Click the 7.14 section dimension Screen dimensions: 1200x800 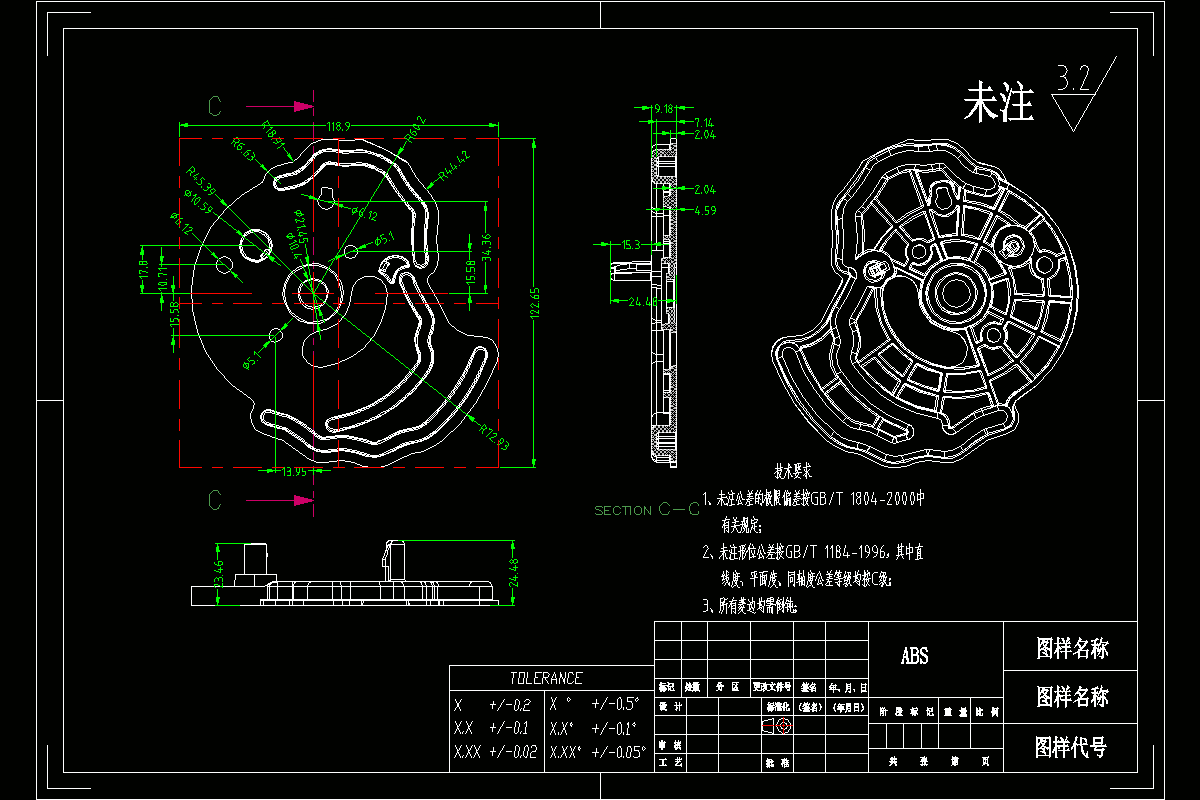[704, 122]
